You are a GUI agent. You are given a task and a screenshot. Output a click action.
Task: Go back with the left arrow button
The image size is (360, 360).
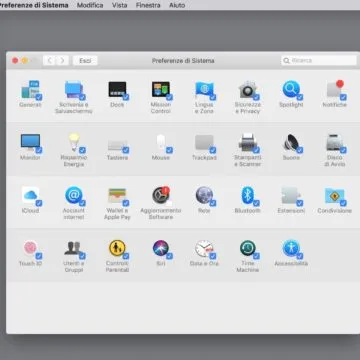(50, 61)
